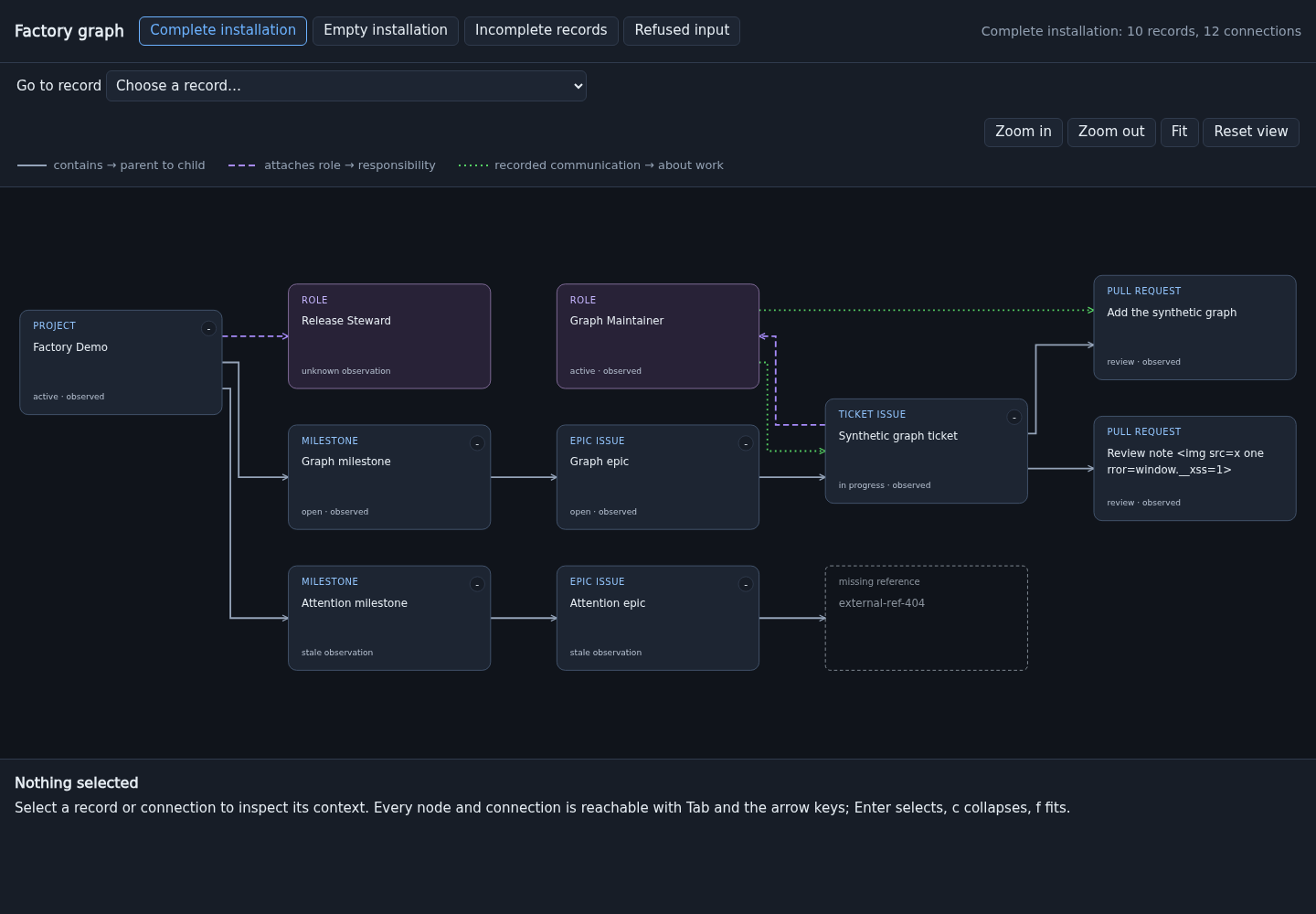Collapse the Graph epic node
The width and height of the screenshot is (1316, 914).
[x=746, y=443]
